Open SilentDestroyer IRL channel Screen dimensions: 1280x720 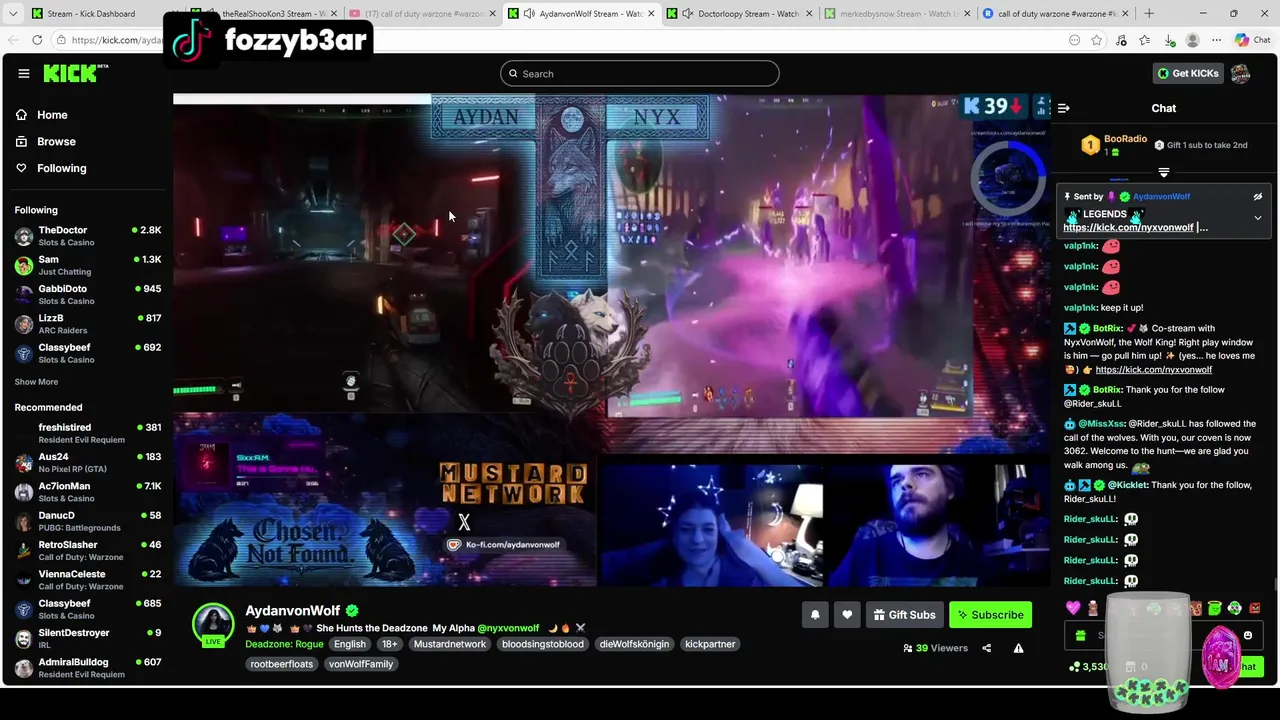(x=87, y=638)
